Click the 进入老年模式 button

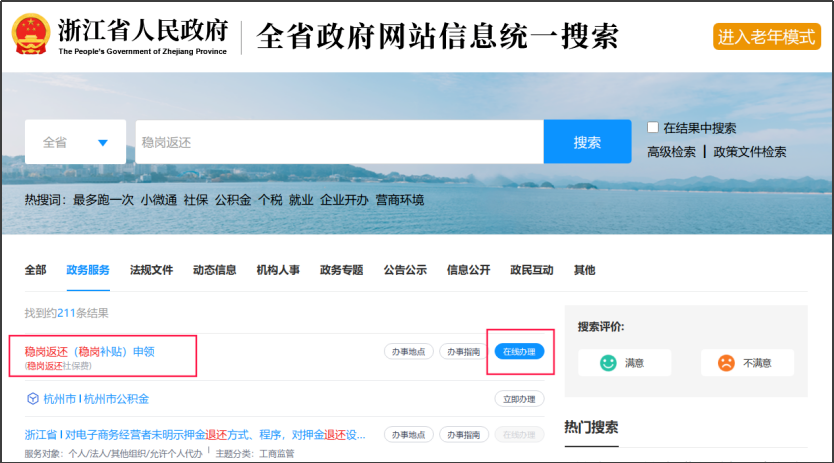pos(766,37)
